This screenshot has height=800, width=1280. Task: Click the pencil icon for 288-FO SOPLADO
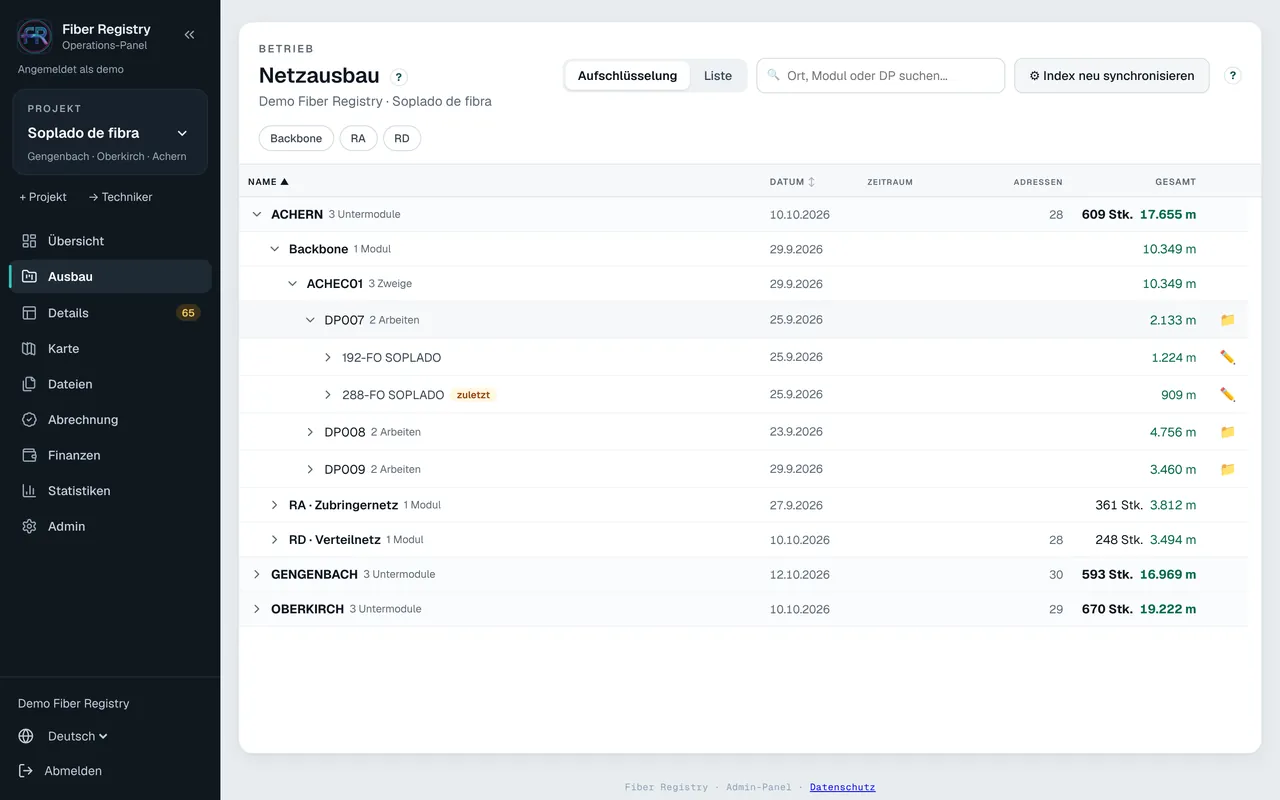pyautogui.click(x=1228, y=395)
